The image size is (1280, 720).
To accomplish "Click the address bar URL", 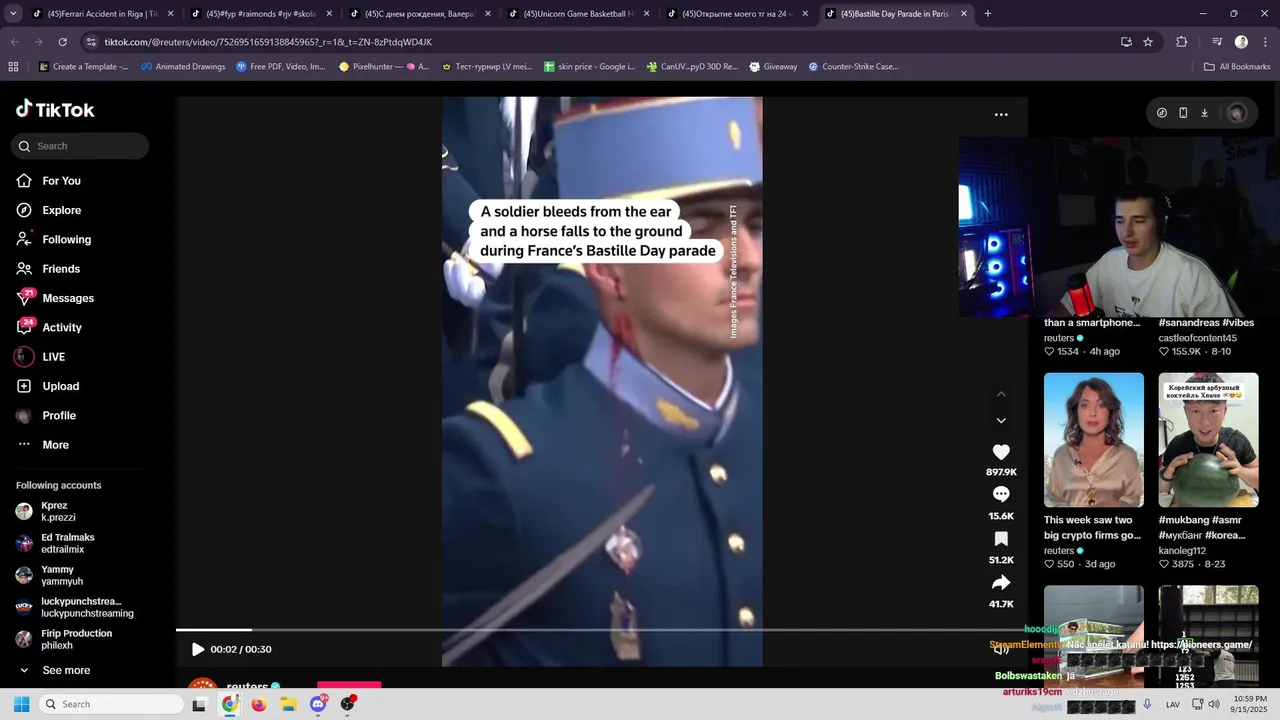I will (268, 42).
